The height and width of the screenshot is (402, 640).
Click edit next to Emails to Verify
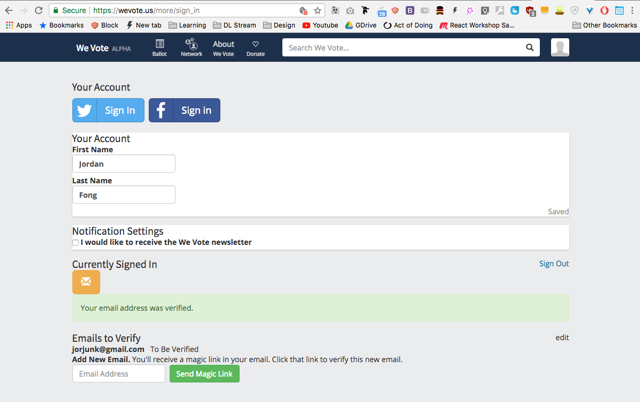(562, 338)
